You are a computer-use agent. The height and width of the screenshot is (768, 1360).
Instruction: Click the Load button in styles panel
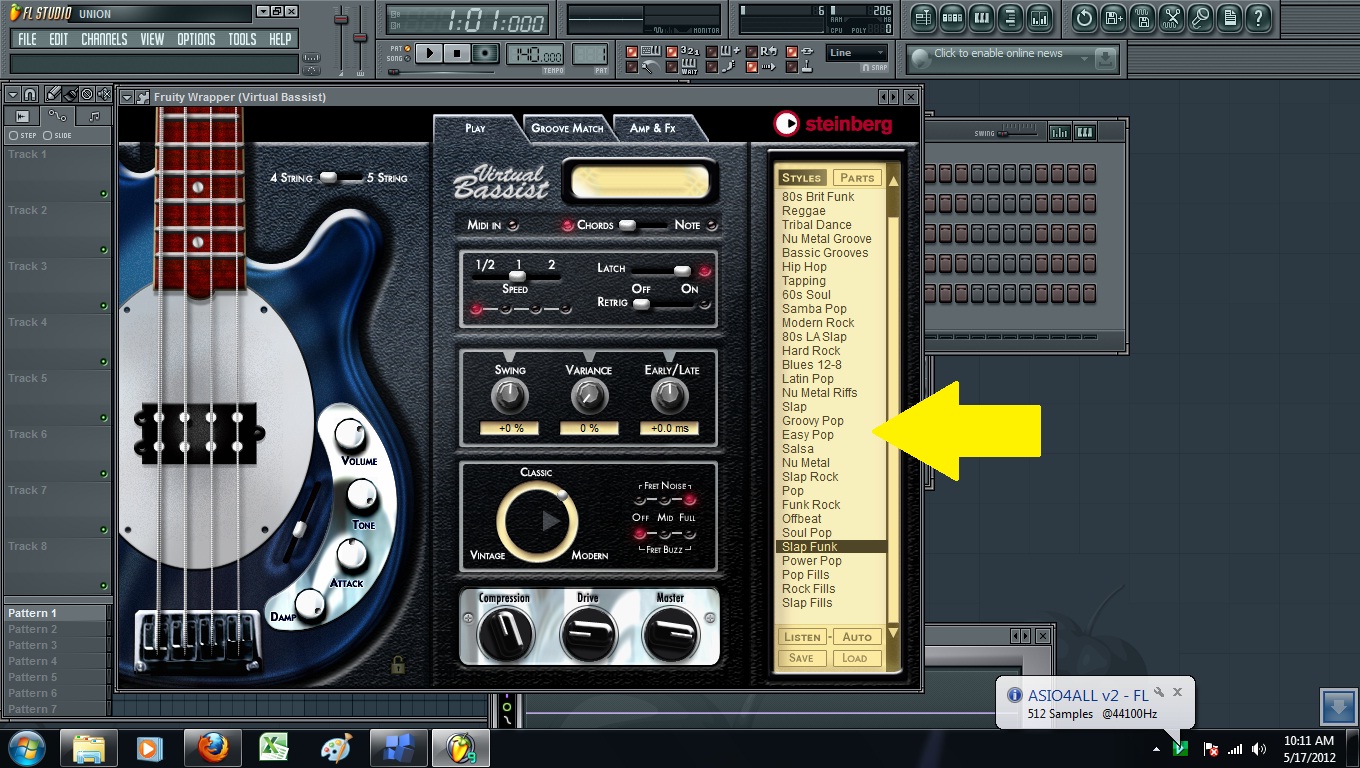855,658
